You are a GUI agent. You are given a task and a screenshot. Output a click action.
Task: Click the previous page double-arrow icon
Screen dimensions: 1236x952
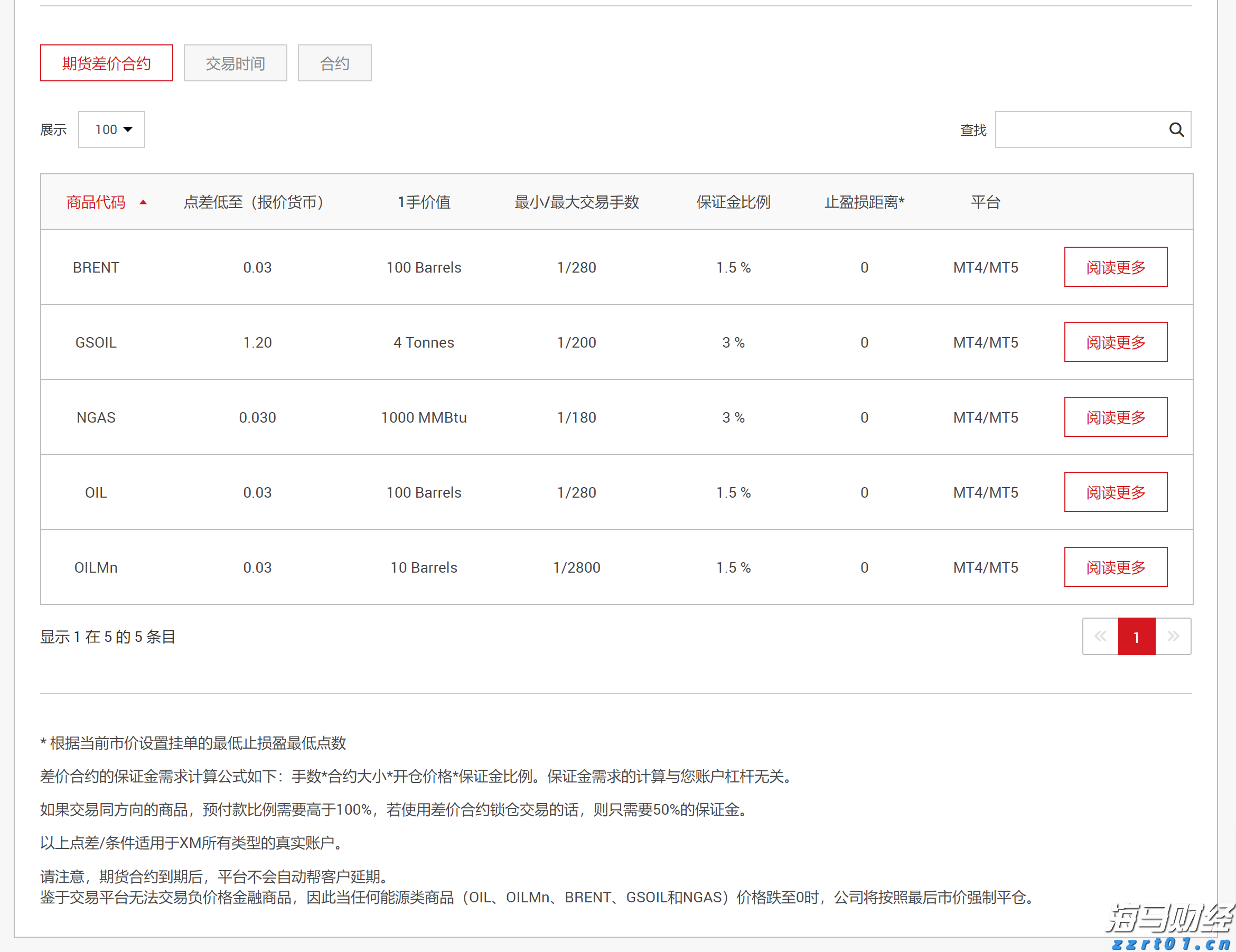pyautogui.click(x=1100, y=636)
